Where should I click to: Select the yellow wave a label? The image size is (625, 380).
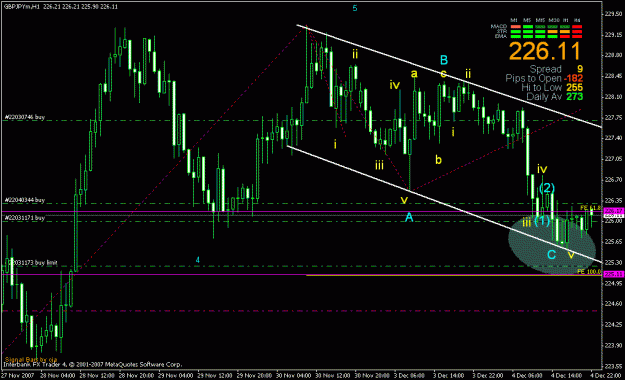tap(414, 73)
